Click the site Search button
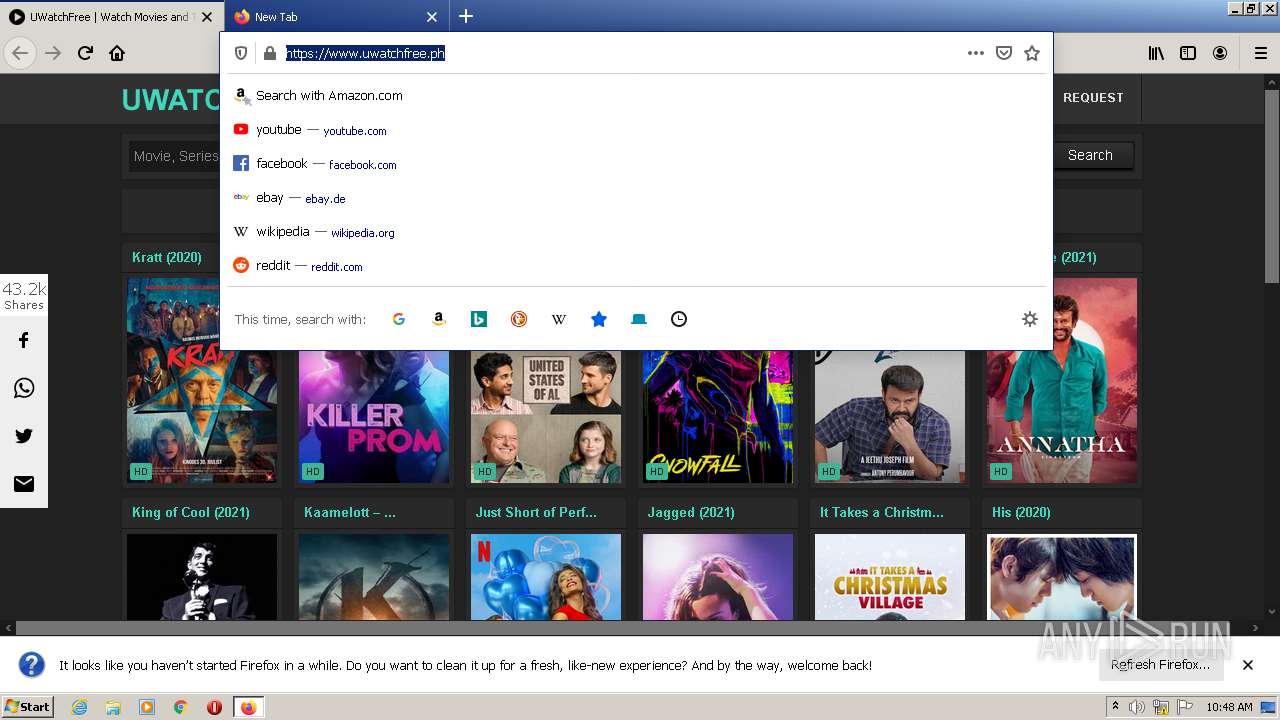Image resolution: width=1280 pixels, height=720 pixels. pos(1090,155)
